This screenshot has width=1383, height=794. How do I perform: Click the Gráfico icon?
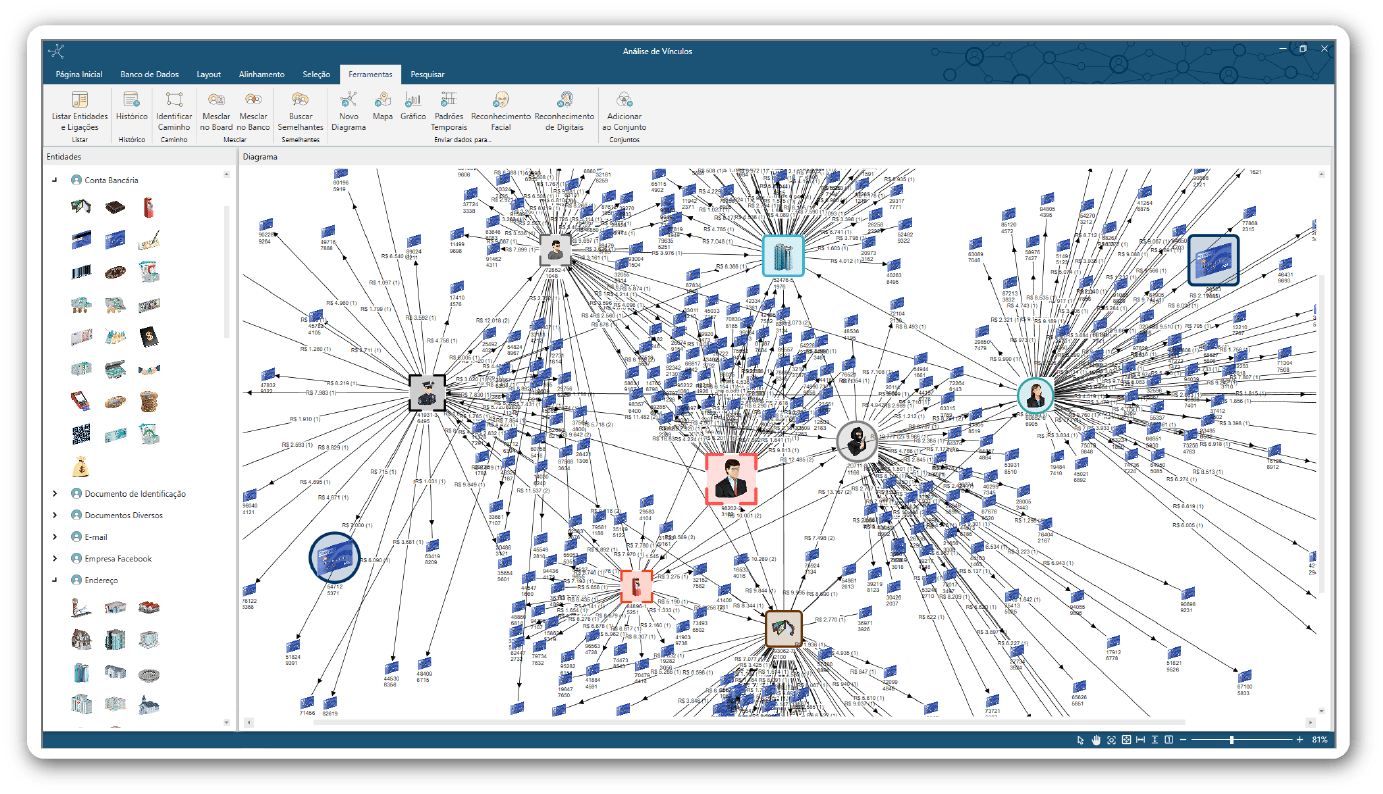tap(412, 112)
